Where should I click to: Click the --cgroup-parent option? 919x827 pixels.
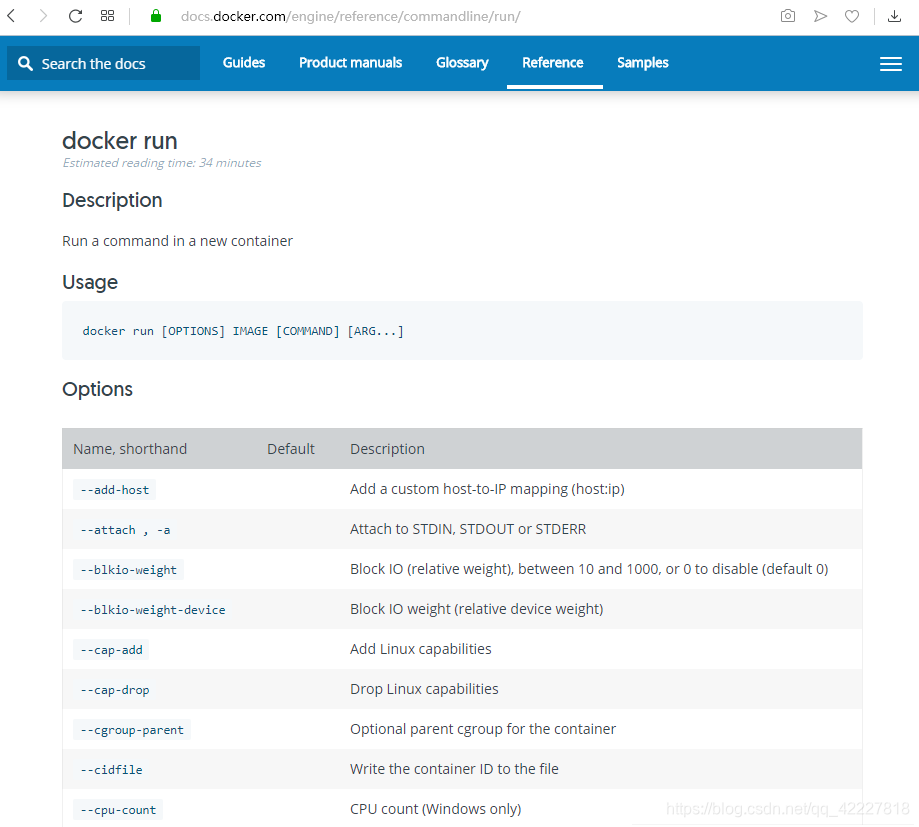click(132, 730)
